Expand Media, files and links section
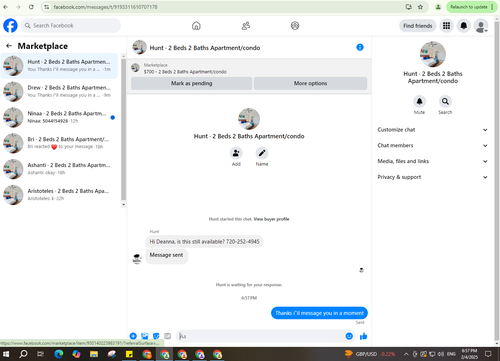This screenshot has height=361, width=500. point(433,161)
